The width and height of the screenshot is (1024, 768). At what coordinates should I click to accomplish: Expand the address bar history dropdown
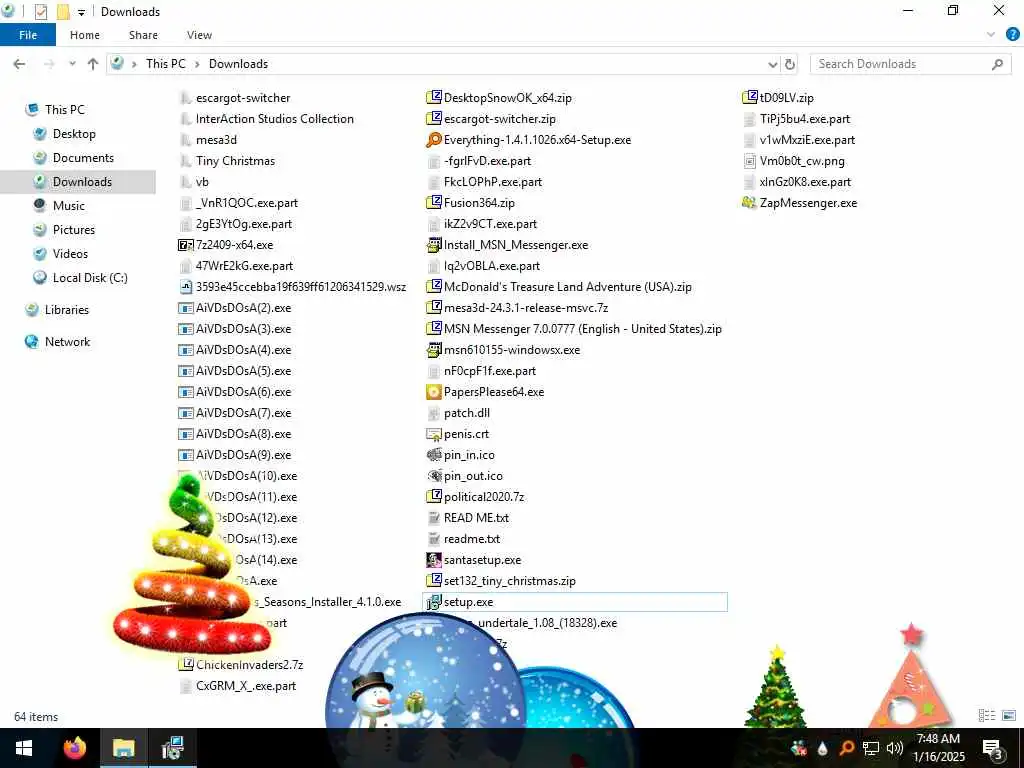(773, 64)
